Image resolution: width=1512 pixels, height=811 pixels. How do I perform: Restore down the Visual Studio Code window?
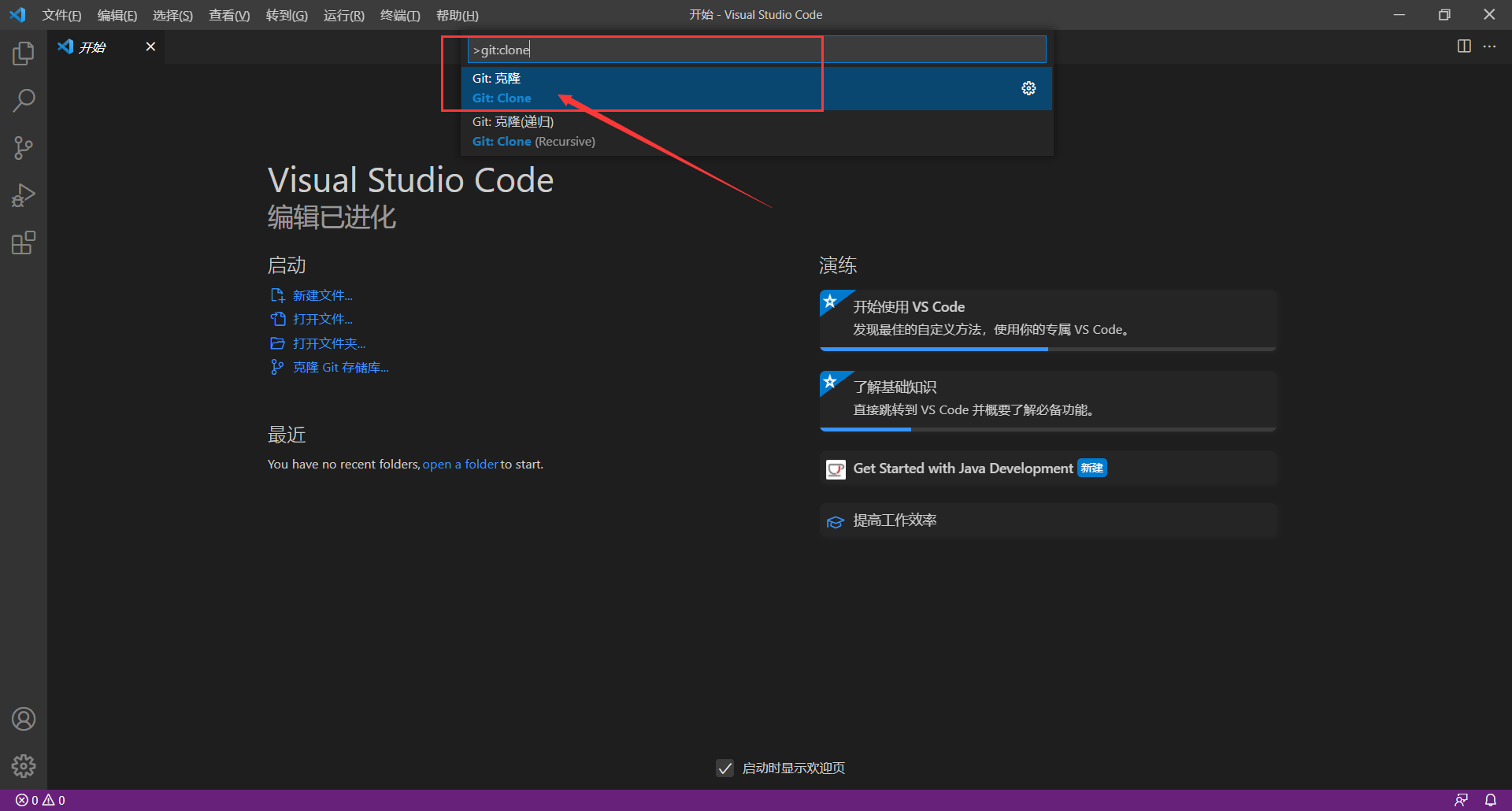coord(1444,15)
